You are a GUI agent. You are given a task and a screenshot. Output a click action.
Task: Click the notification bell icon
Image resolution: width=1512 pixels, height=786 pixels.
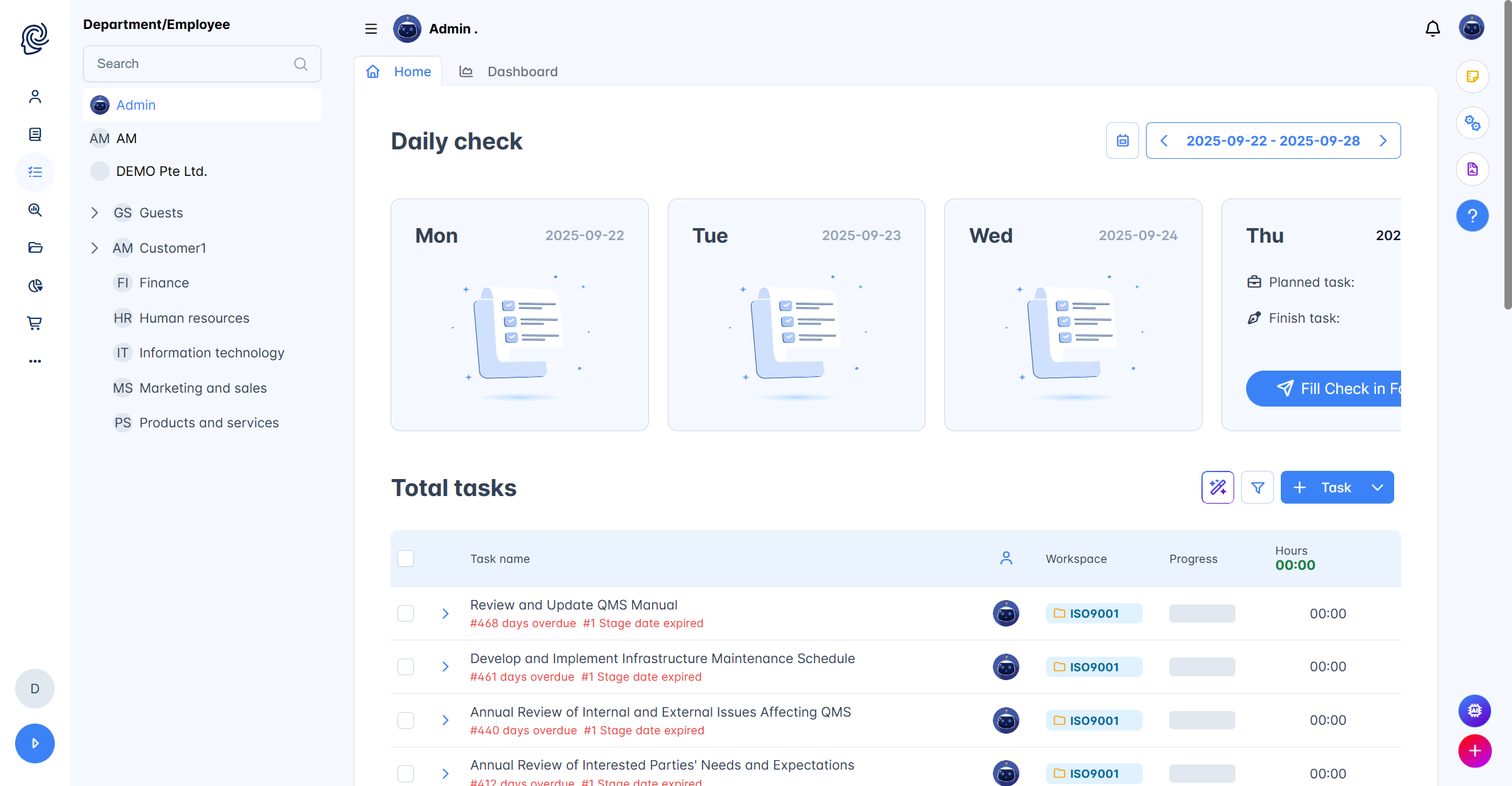(x=1433, y=29)
